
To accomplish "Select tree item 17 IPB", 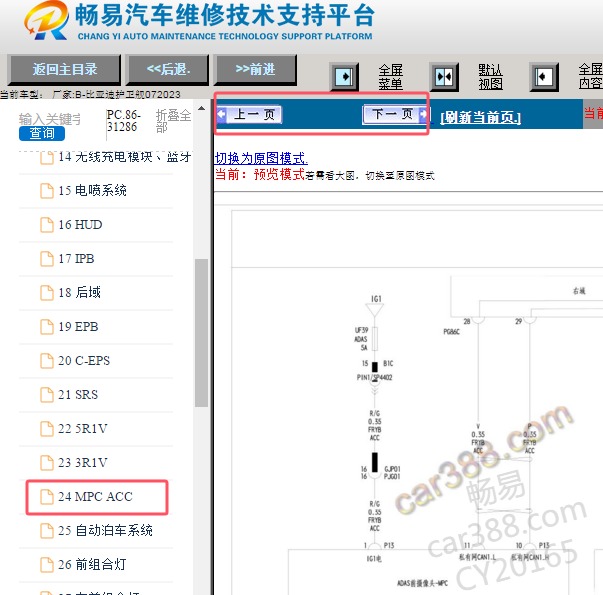I will (76, 258).
